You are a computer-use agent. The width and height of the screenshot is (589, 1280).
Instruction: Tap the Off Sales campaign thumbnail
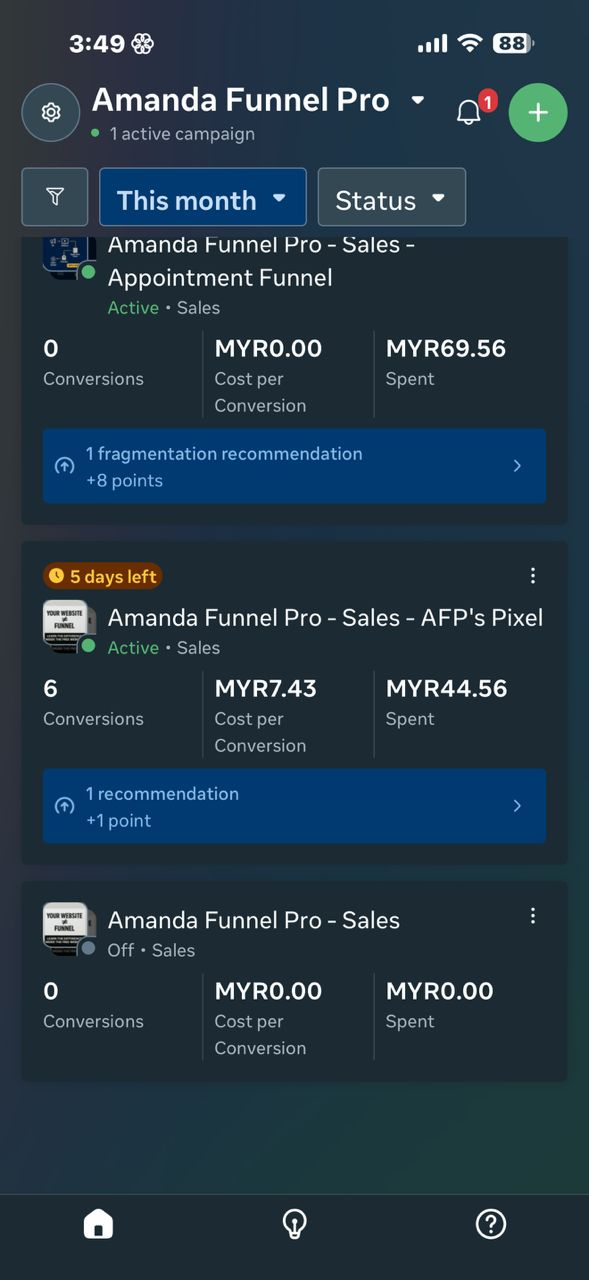pos(69,929)
